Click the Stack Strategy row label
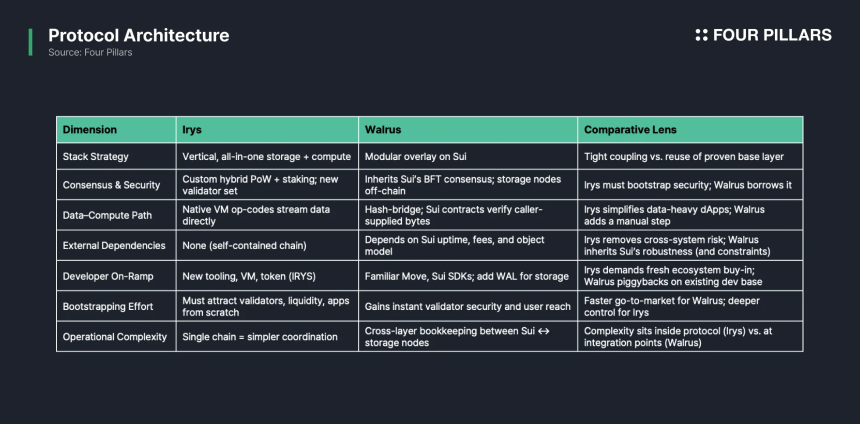The image size is (860, 424). pos(95,156)
